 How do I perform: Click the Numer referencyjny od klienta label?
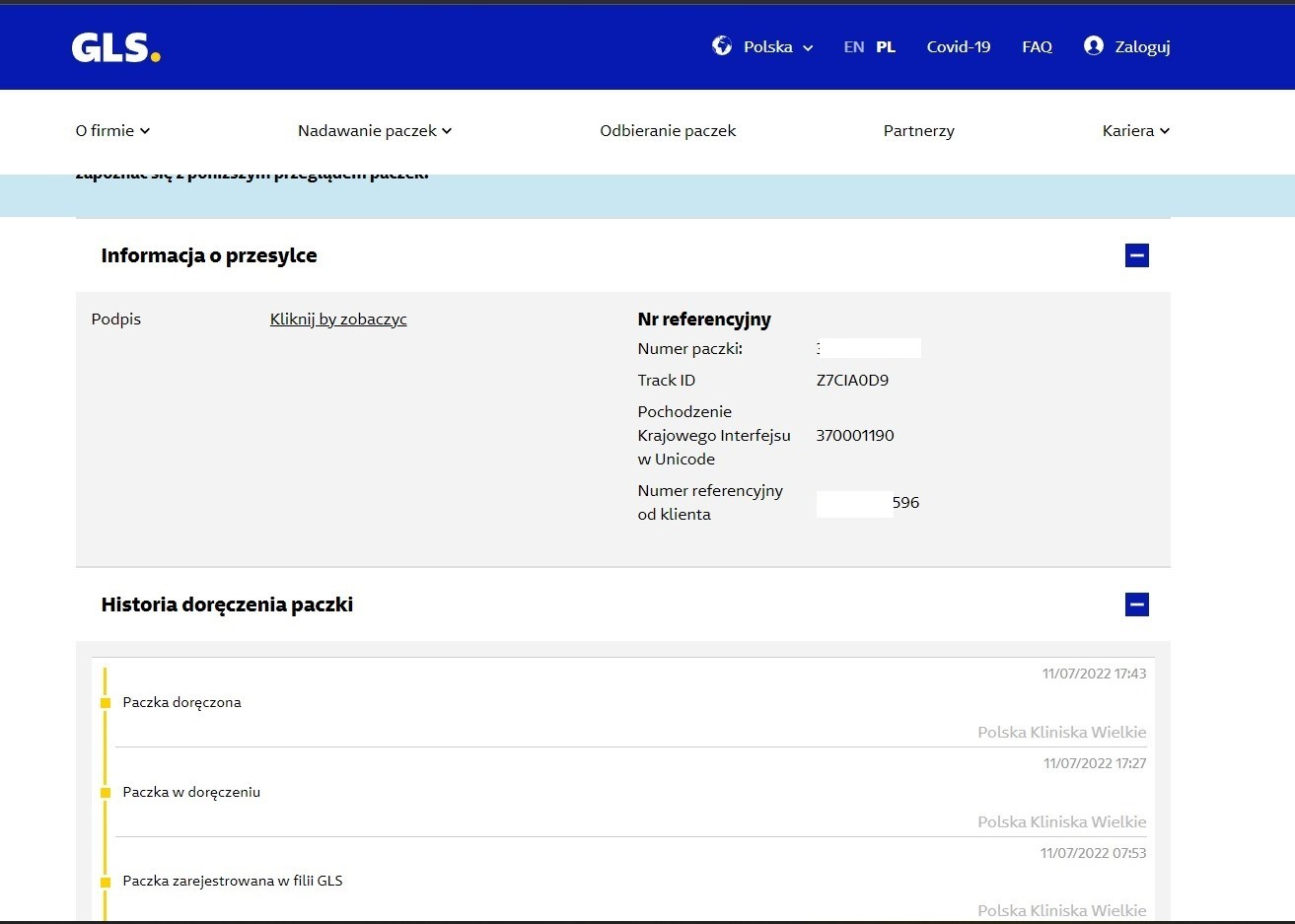(x=710, y=502)
